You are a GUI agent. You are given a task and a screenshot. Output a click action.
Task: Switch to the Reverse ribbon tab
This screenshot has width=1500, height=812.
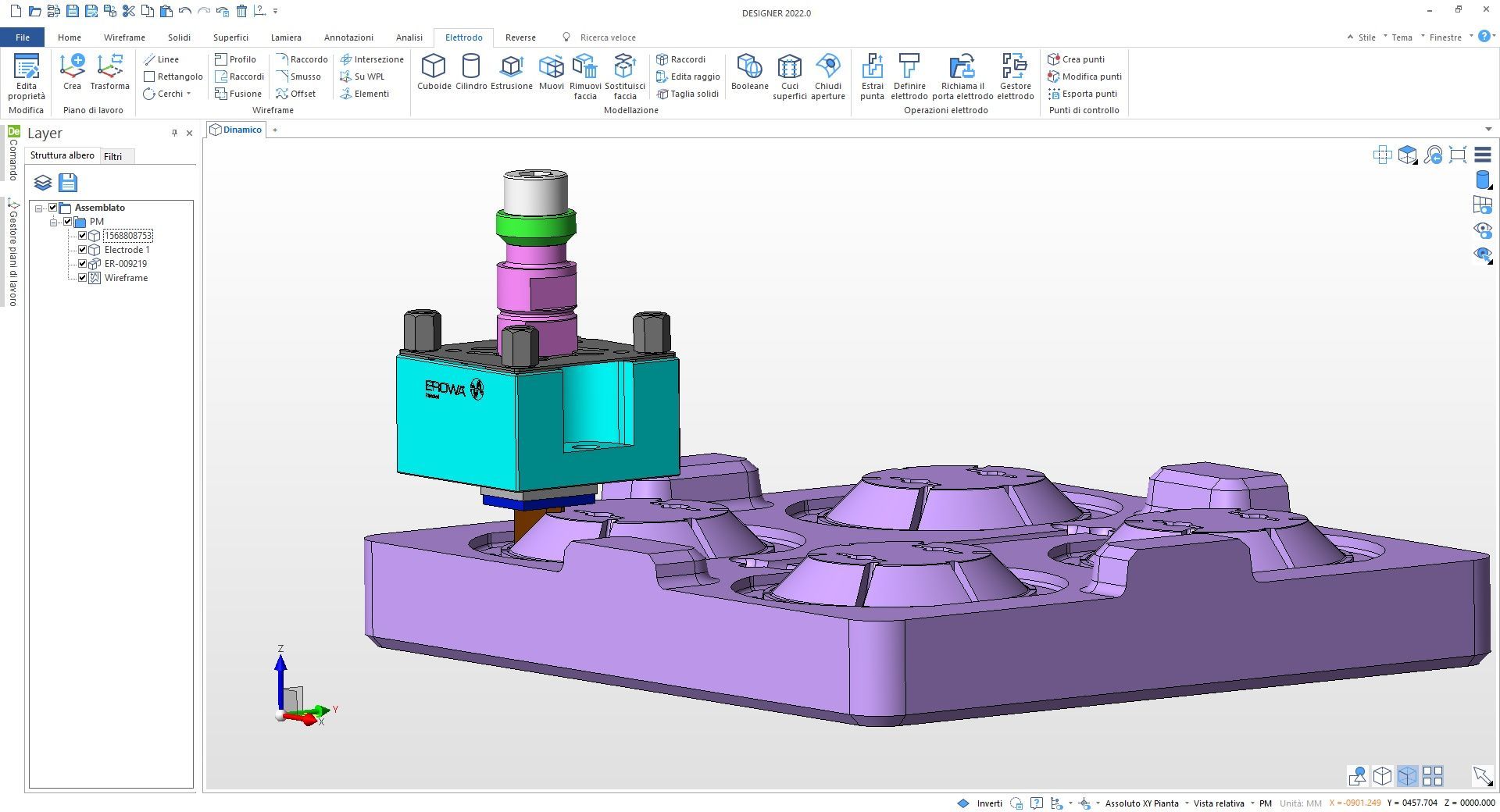pos(520,37)
